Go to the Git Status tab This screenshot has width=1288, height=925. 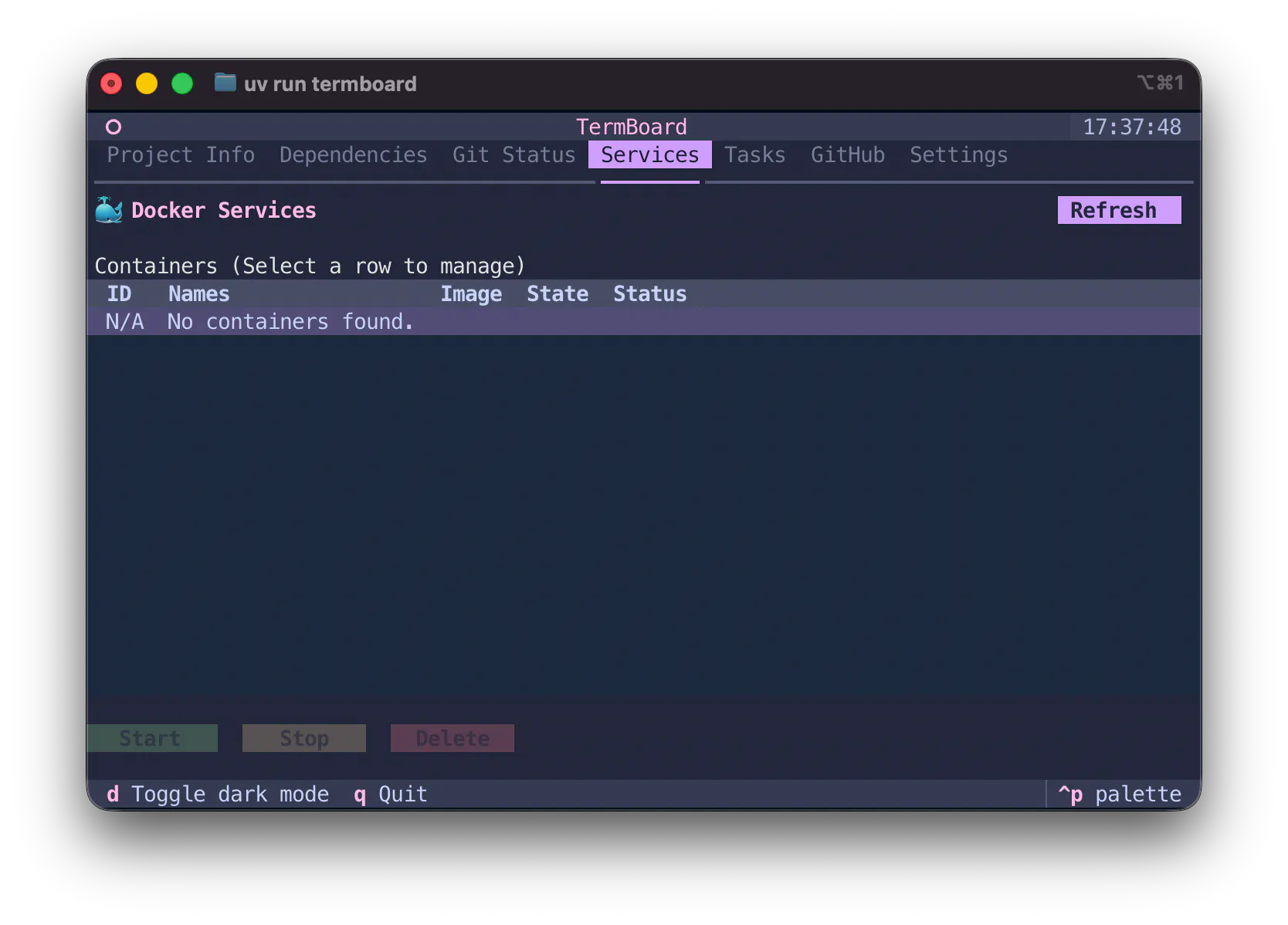click(x=514, y=154)
